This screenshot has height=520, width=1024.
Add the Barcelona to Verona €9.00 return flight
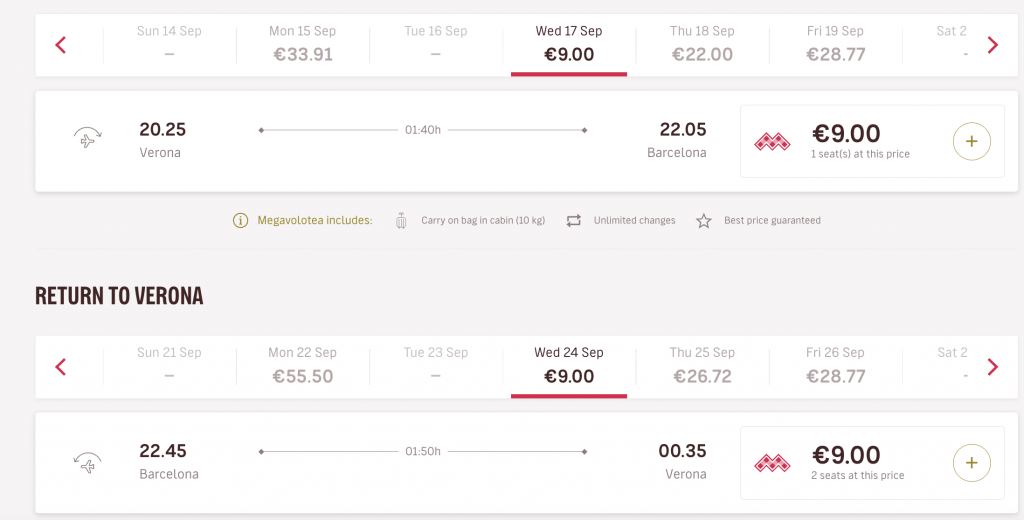coord(971,463)
